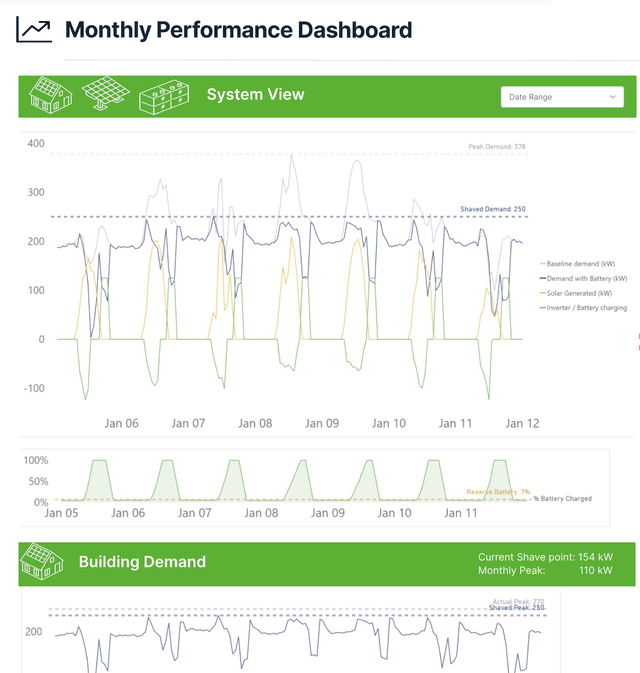Viewport: 640px width, 673px height.
Task: Toggle Demand with Battery (kW) legend entry
Action: tap(583, 279)
